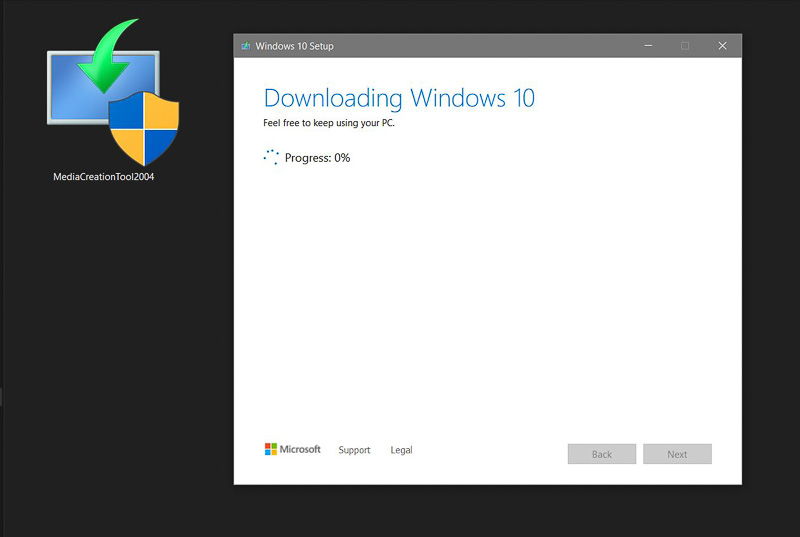The height and width of the screenshot is (537, 800).
Task: Close the Windows 10 Setup window
Action: [x=722, y=46]
